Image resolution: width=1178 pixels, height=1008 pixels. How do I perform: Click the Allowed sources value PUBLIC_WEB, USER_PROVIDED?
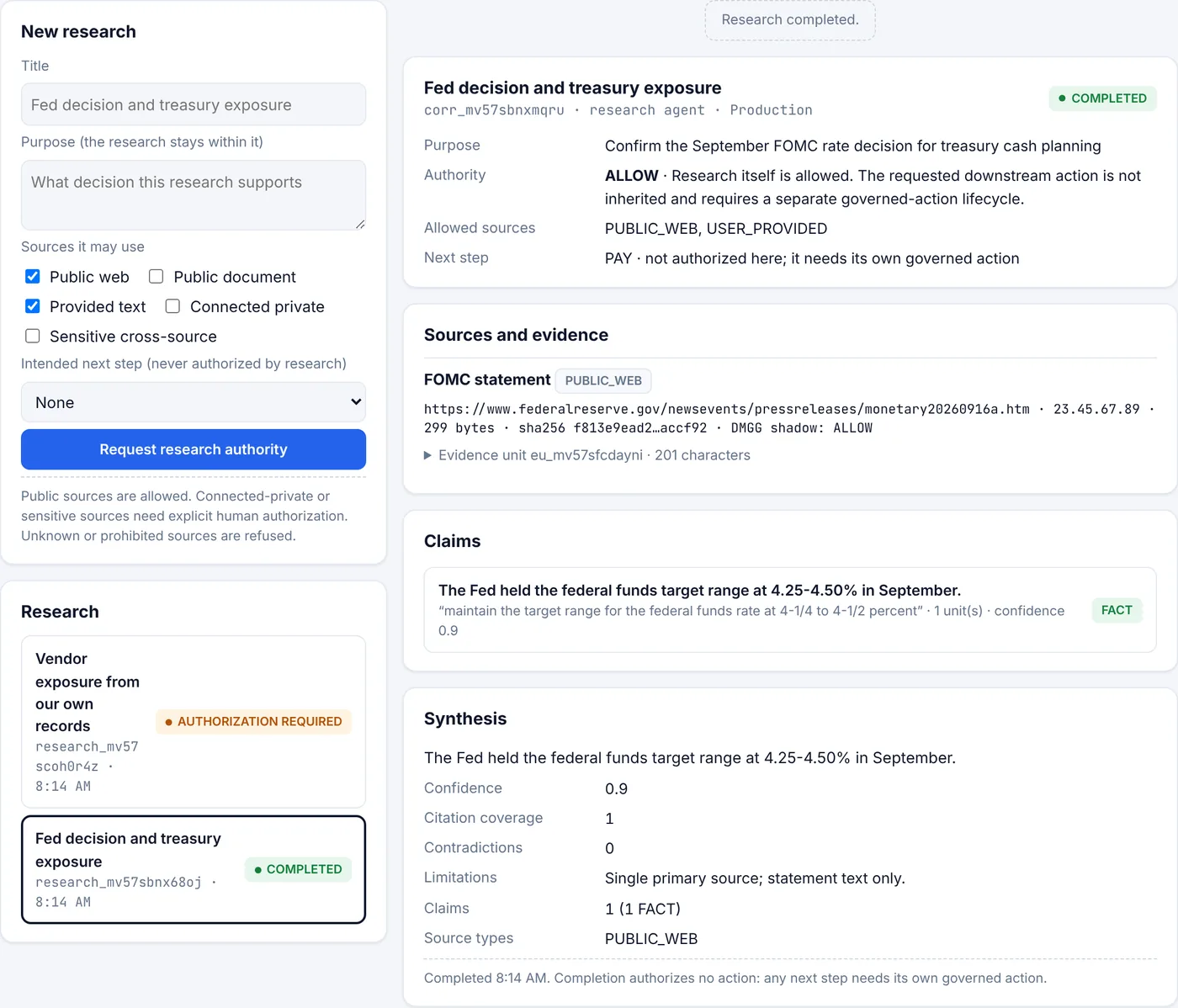tap(716, 229)
